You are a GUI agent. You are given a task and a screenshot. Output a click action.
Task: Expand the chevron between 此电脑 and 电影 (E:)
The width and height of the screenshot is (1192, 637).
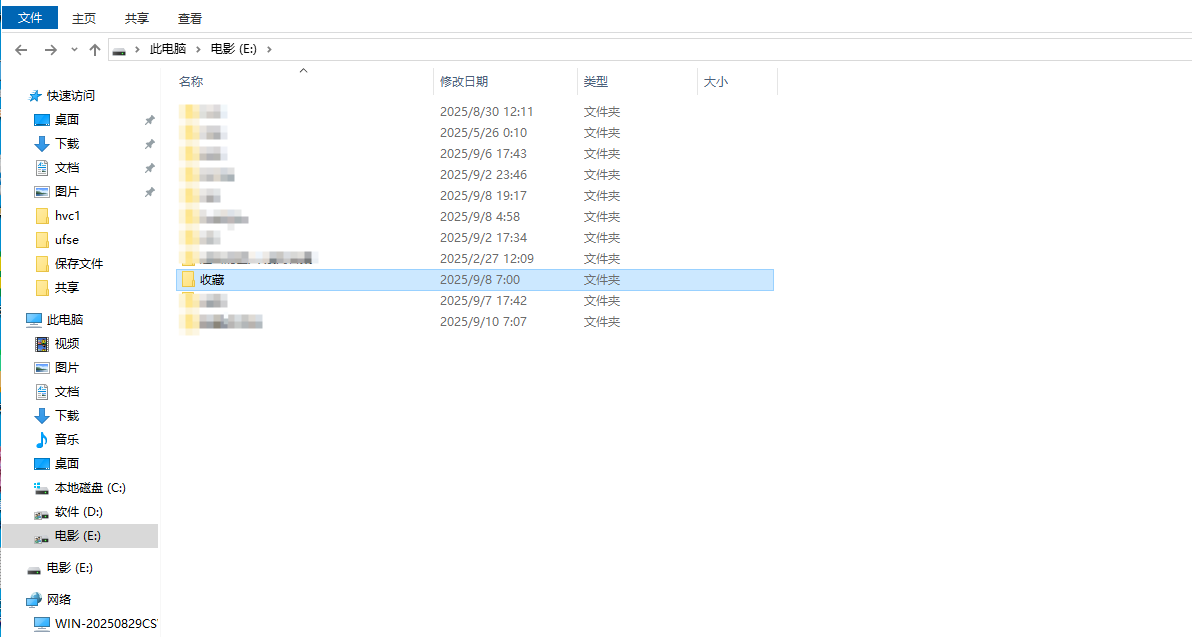[198, 49]
